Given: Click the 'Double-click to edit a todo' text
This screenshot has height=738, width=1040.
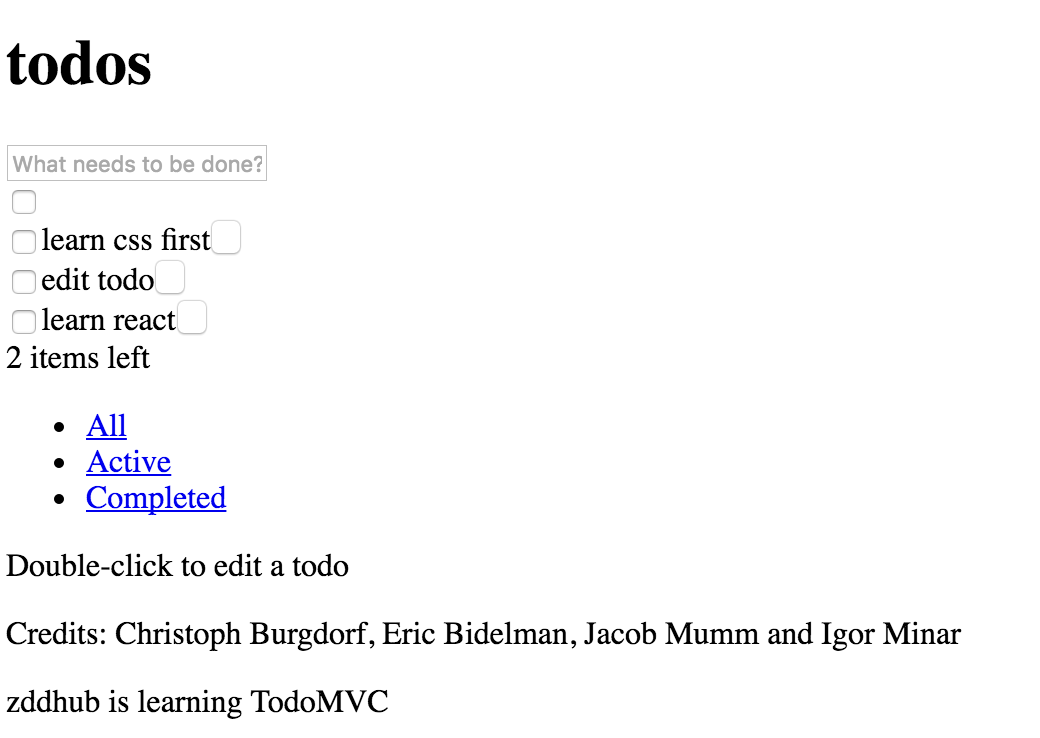Looking at the screenshot, I should click(x=176, y=566).
